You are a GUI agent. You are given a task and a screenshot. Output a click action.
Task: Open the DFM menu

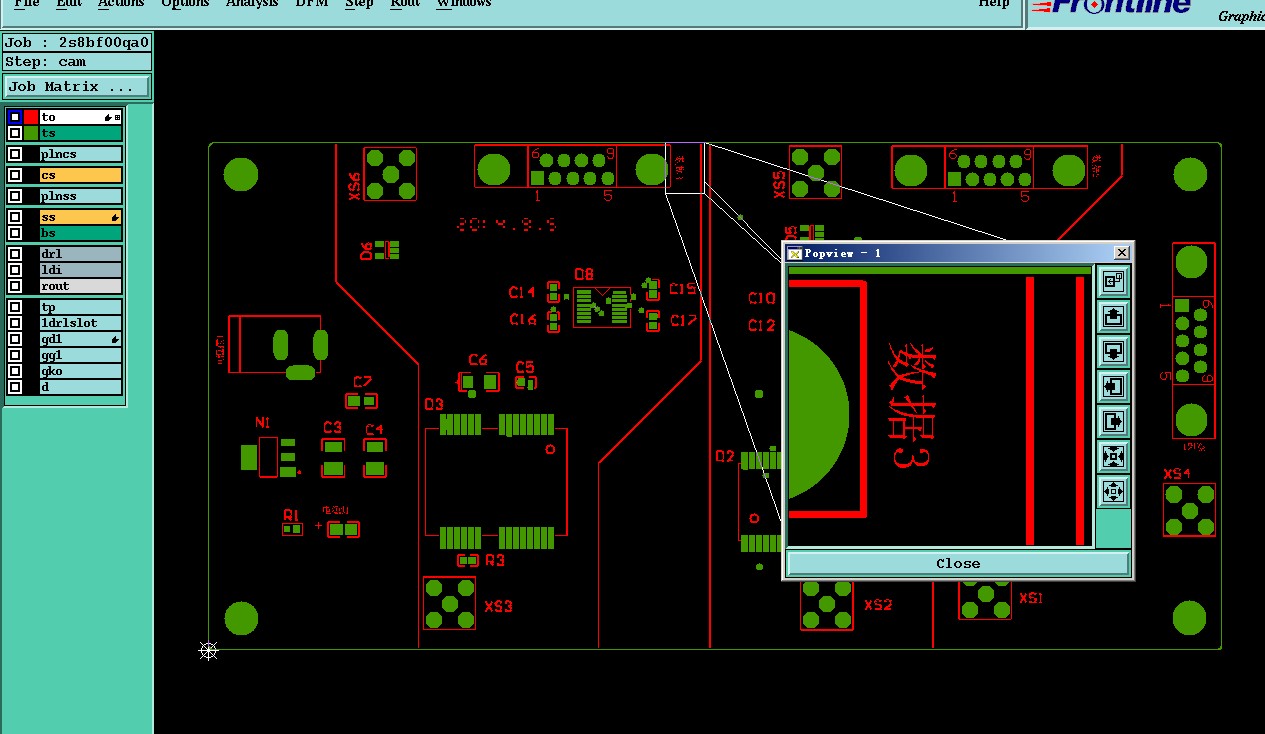311,4
